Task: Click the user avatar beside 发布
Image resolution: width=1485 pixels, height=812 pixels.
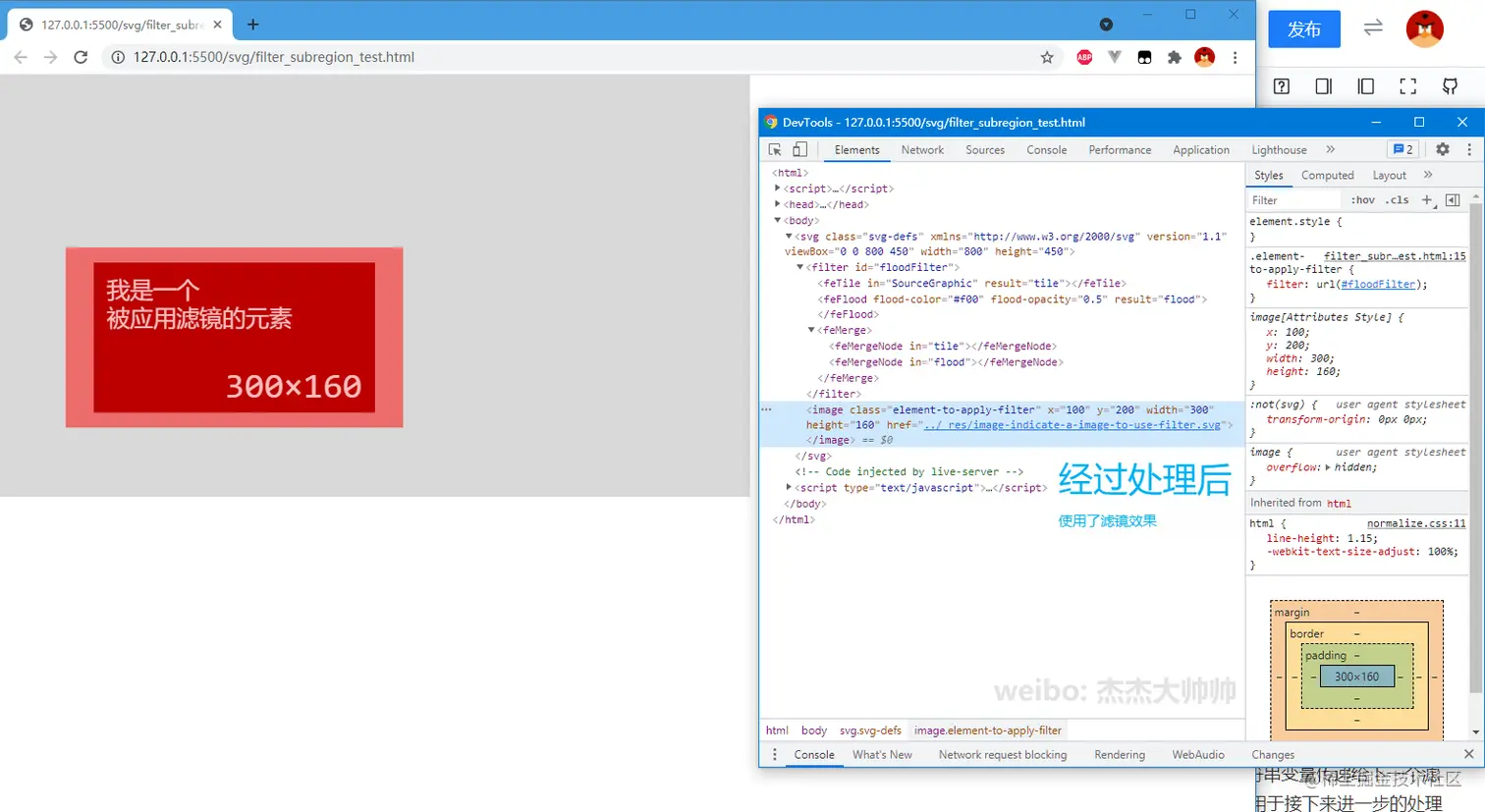Action: 1424,29
